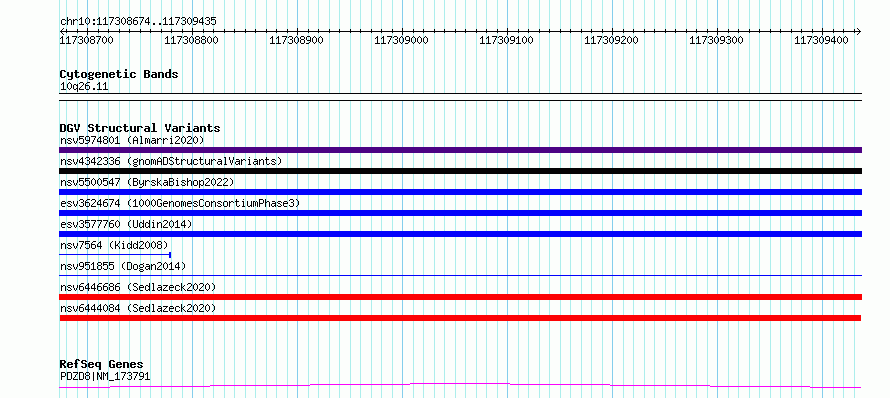Open variant esv3577760 (Uddin2014) label
This screenshot has width=890, height=398.
pos(126,224)
